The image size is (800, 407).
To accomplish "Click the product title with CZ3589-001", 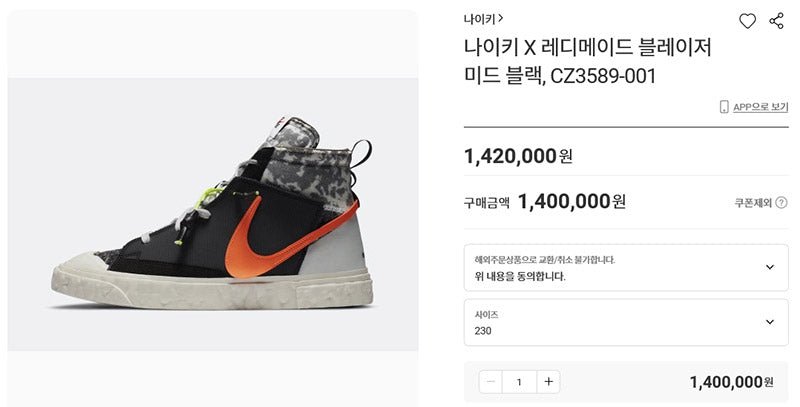I will click(x=587, y=62).
